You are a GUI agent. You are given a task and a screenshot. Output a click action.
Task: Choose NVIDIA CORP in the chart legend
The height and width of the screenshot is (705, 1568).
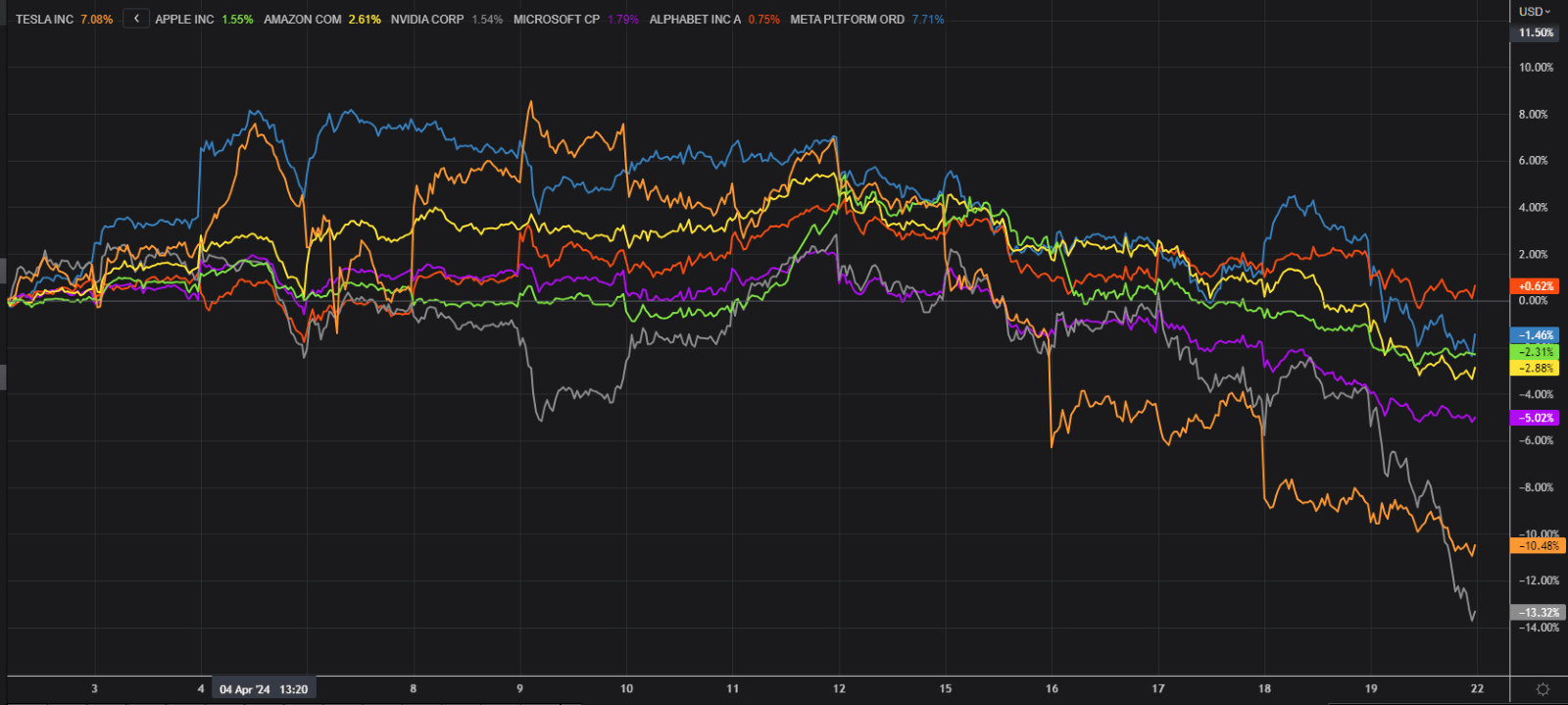pyautogui.click(x=426, y=20)
